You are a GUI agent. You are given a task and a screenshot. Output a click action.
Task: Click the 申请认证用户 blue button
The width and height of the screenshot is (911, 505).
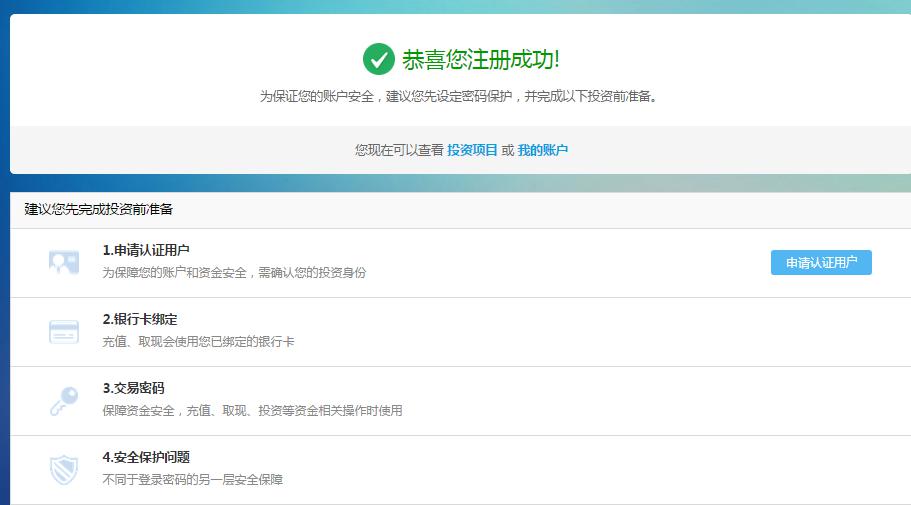[821, 263]
